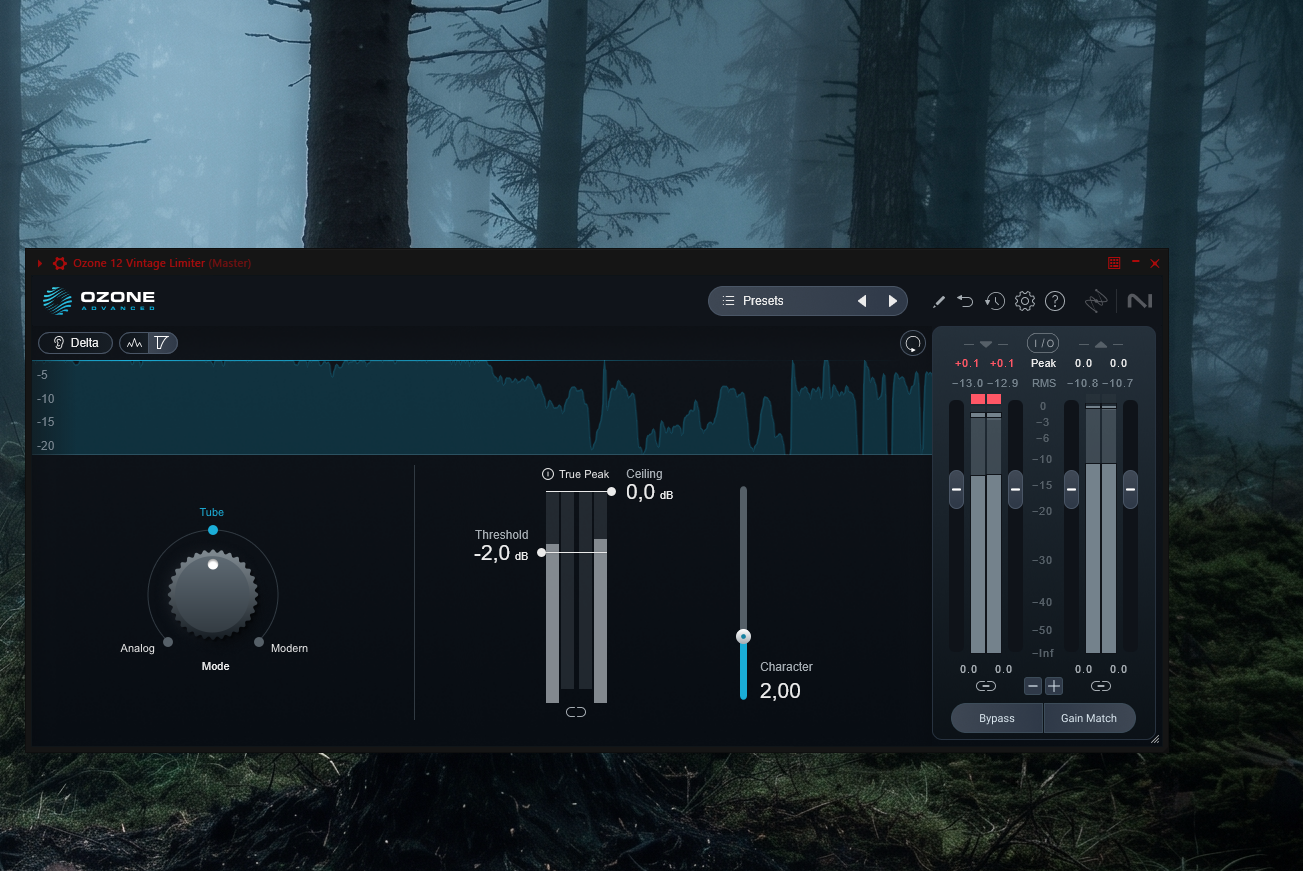Image resolution: width=1303 pixels, height=871 pixels.
Task: Toggle True Peak limiting
Action: point(576,474)
